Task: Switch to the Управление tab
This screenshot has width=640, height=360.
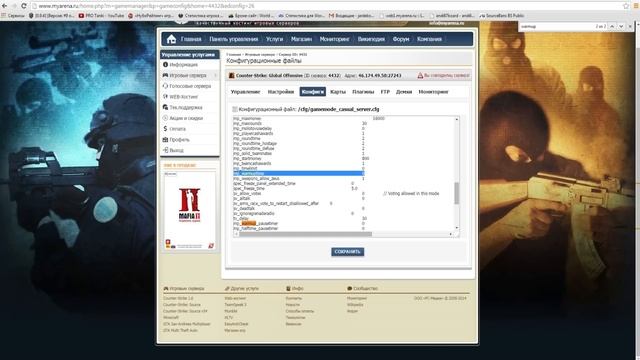Action: [x=245, y=92]
